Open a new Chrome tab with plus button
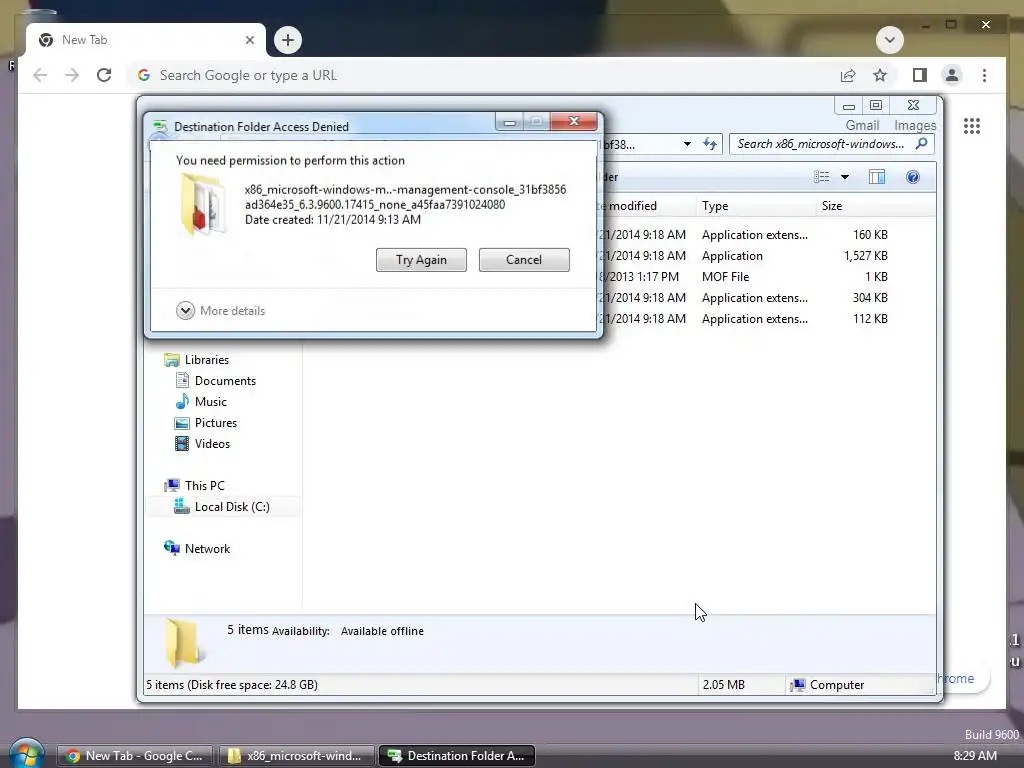 point(288,40)
